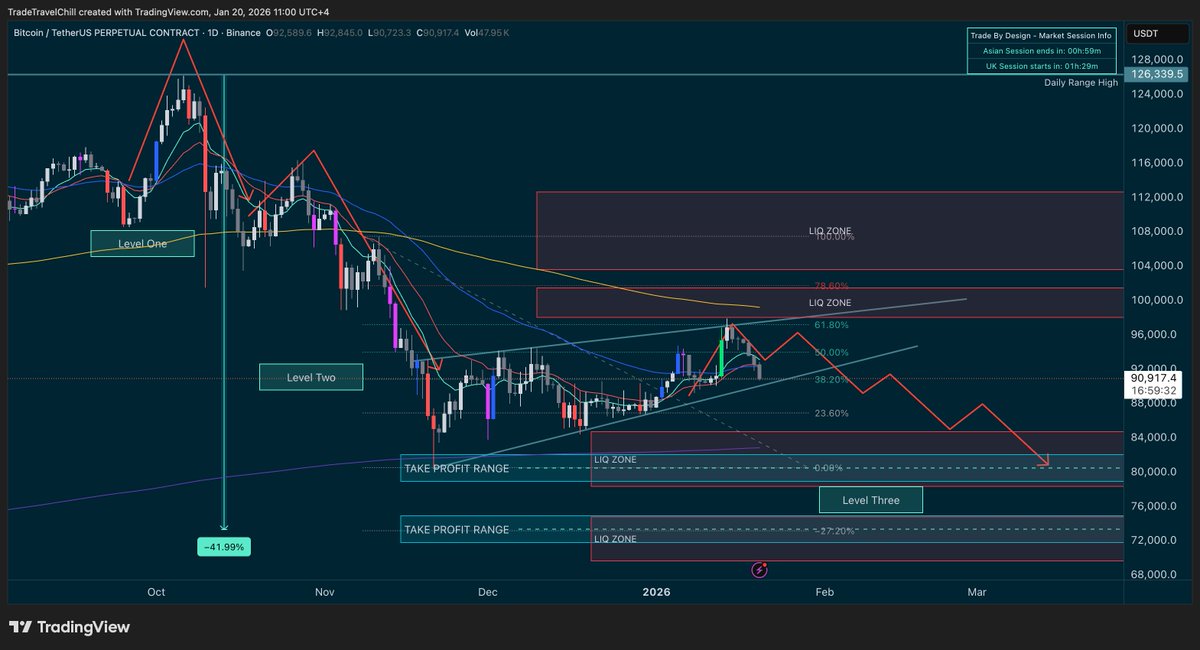Click the LIQ ZONE label under 78.60%
The image size is (1200, 650).
pos(830,302)
